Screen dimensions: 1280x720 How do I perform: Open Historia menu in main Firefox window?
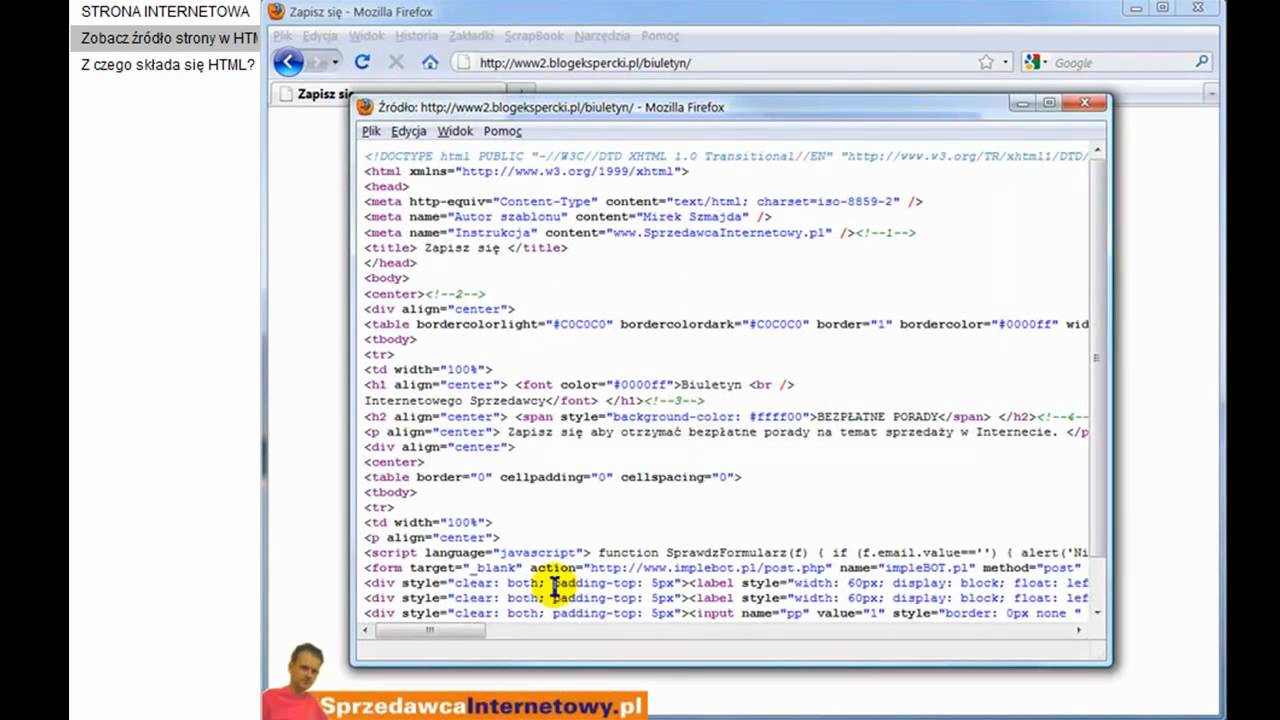pos(417,35)
